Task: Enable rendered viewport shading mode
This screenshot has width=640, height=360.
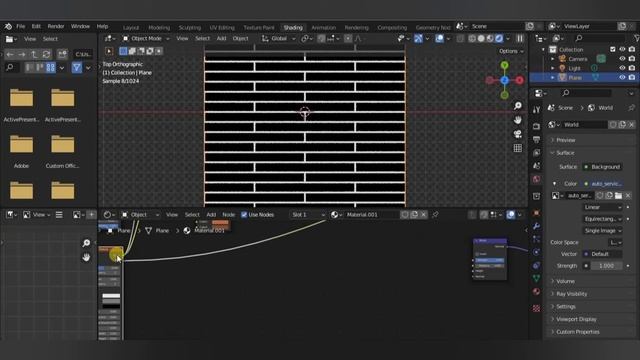Action: [x=499, y=38]
